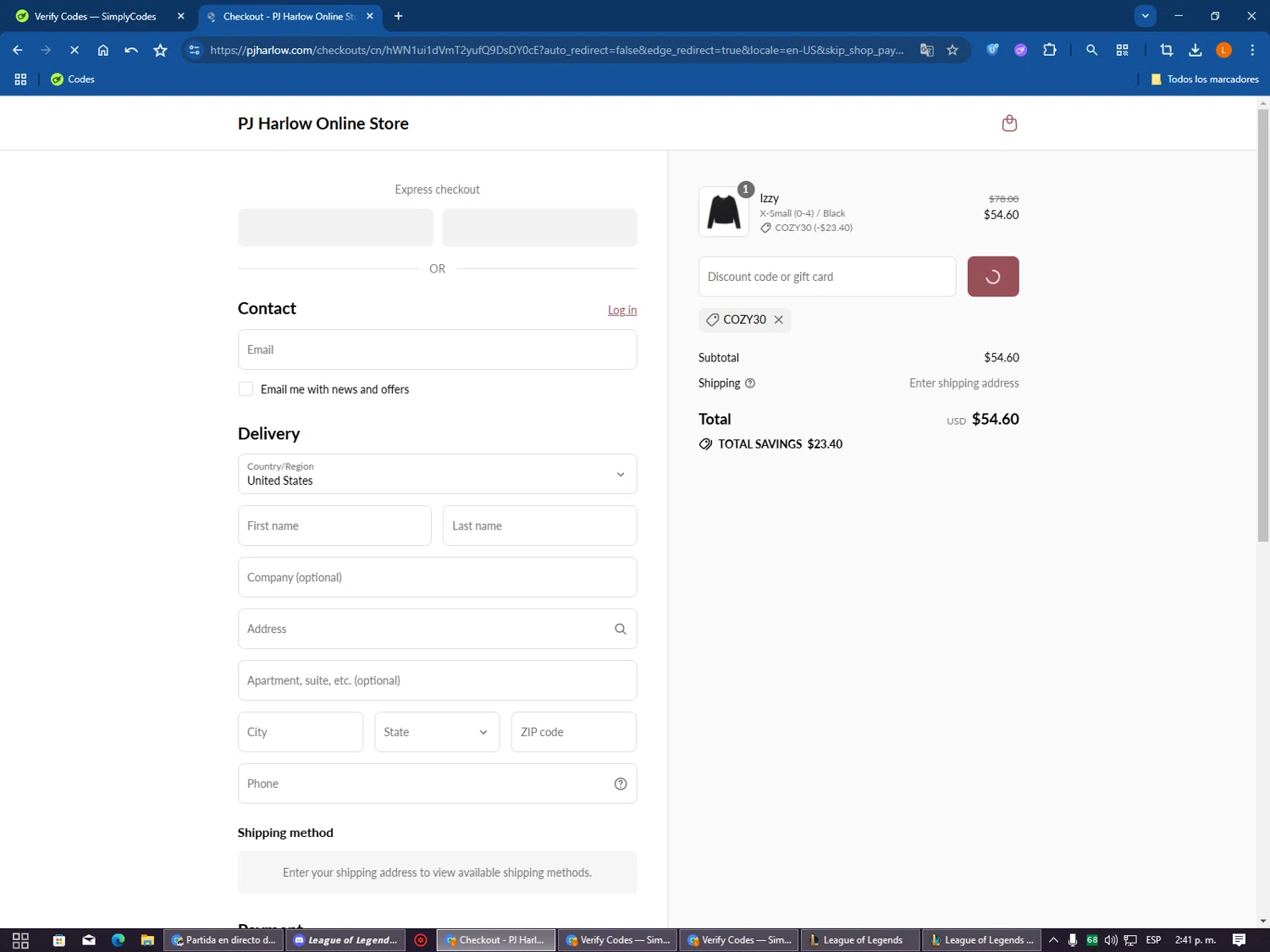Remove the COZY30 discount code
The height and width of the screenshot is (952, 1270).
[x=778, y=320]
